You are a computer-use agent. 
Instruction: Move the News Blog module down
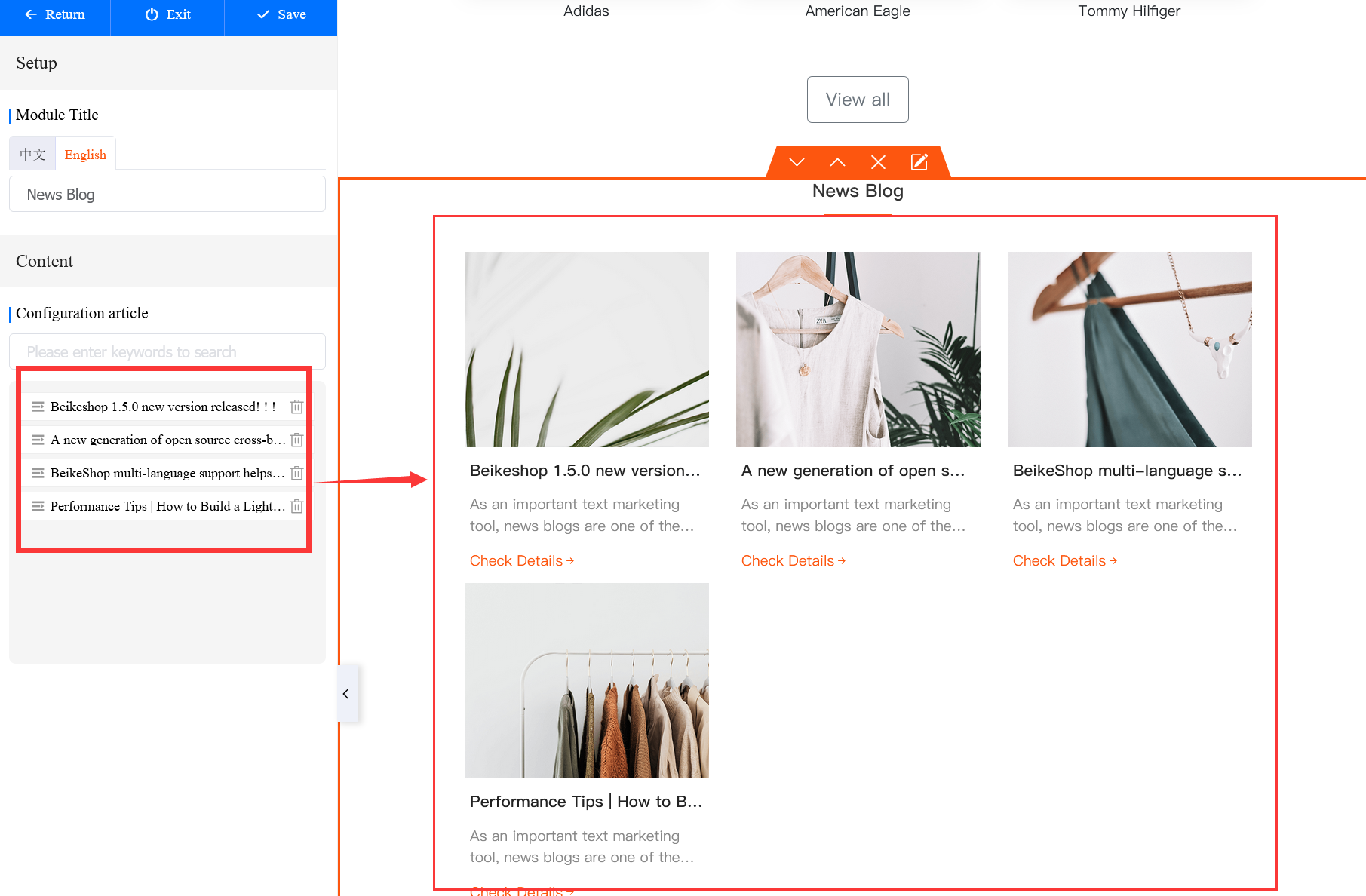pyautogui.click(x=797, y=162)
